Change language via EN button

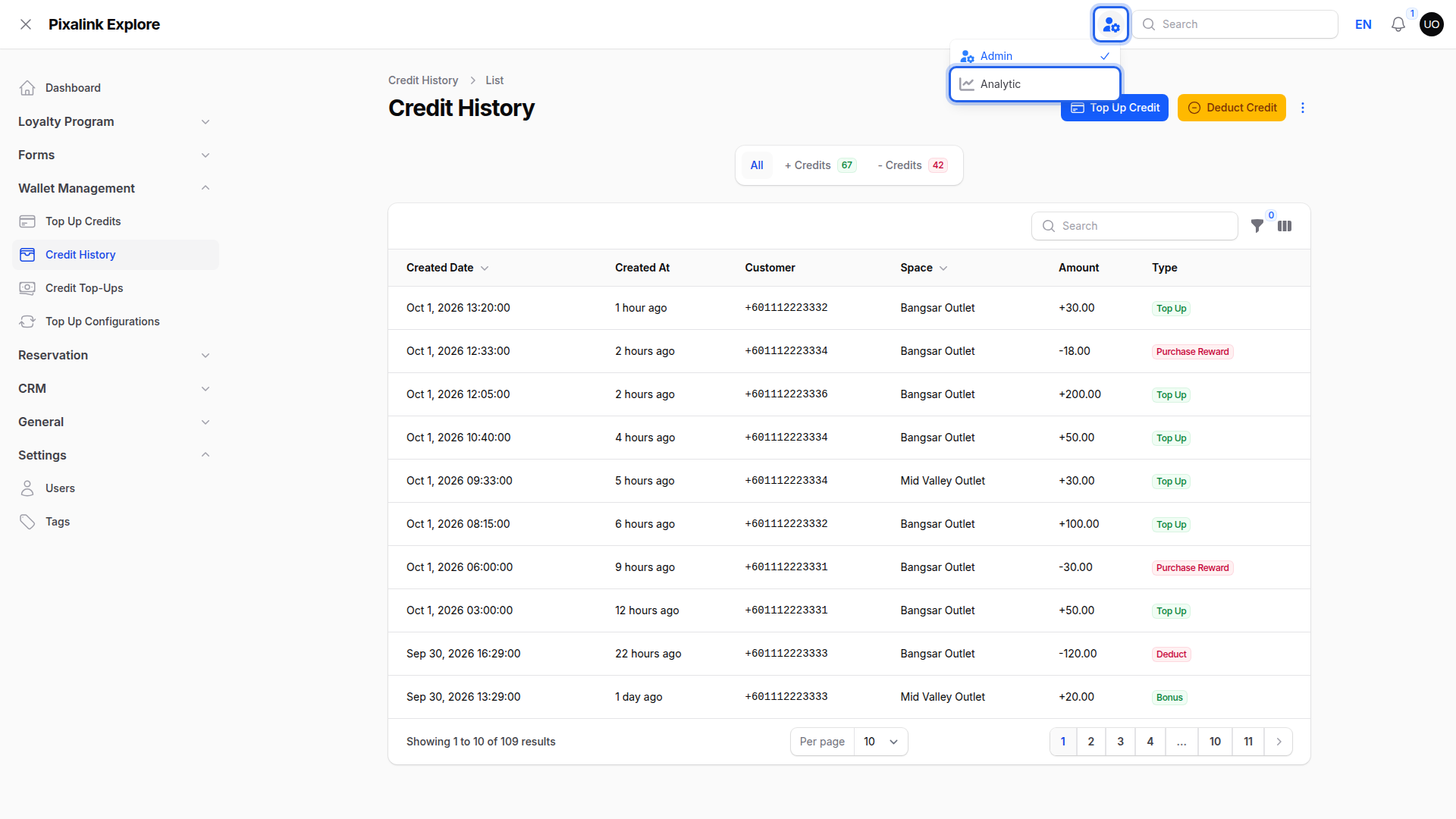pyautogui.click(x=1363, y=24)
